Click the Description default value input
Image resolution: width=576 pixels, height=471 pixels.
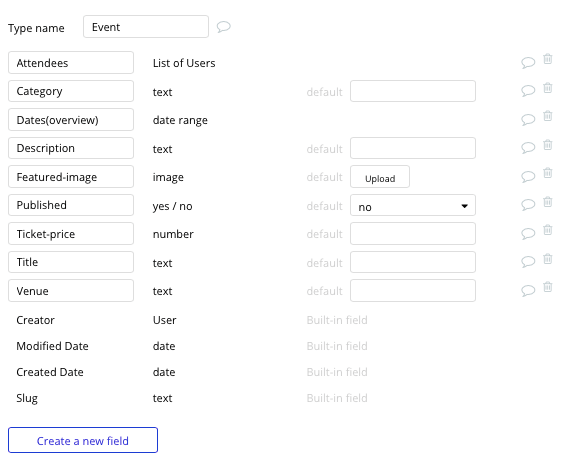[413, 148]
